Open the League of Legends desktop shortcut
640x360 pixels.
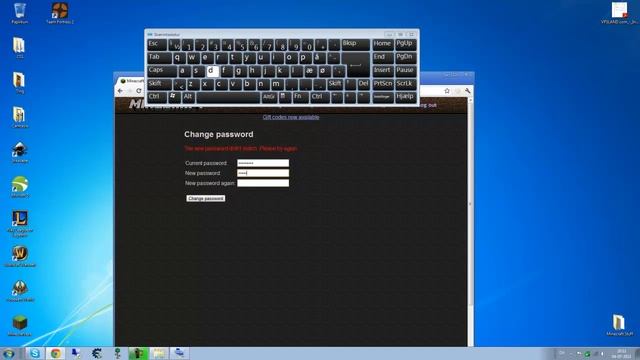(20, 223)
